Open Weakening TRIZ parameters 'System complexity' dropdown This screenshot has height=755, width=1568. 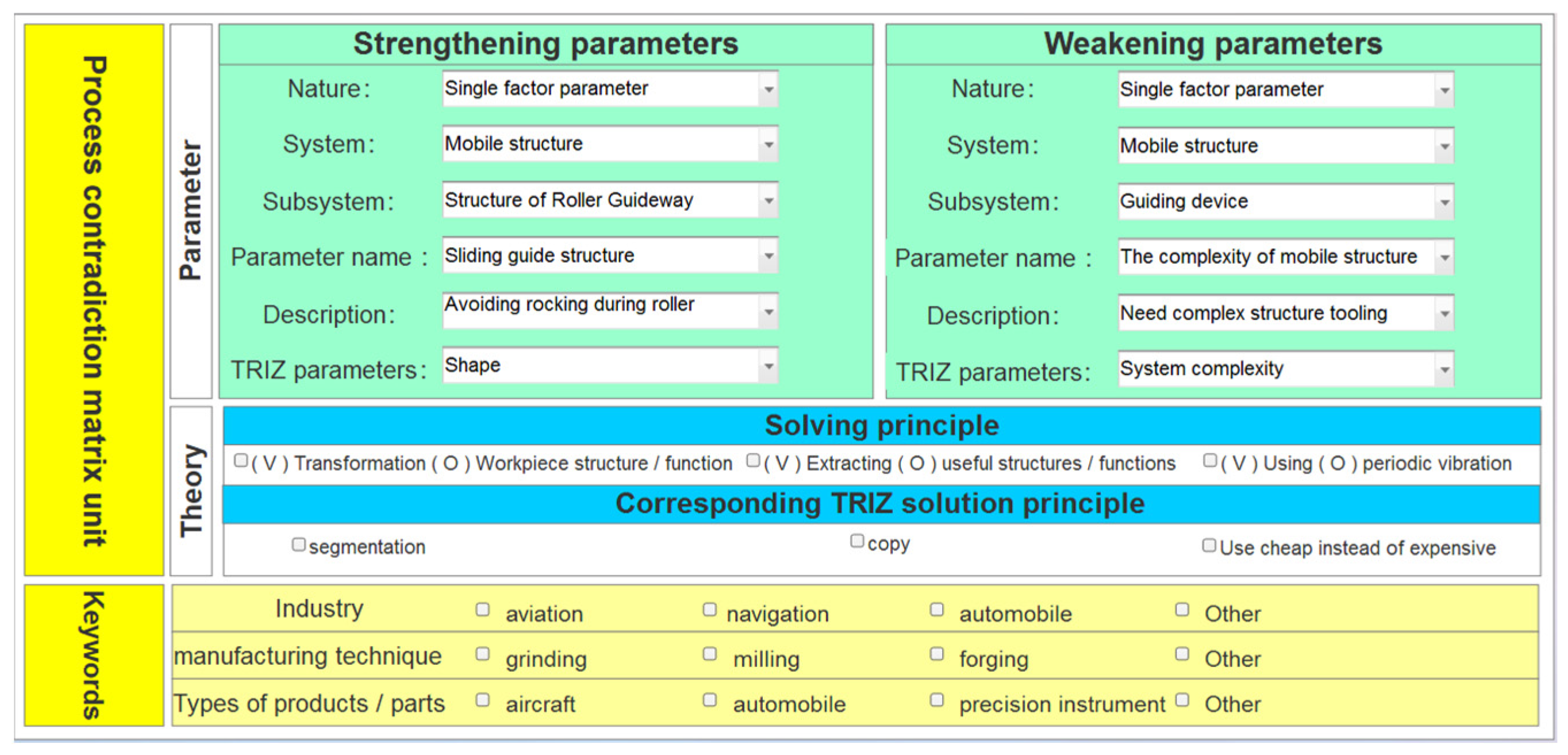(x=1444, y=369)
